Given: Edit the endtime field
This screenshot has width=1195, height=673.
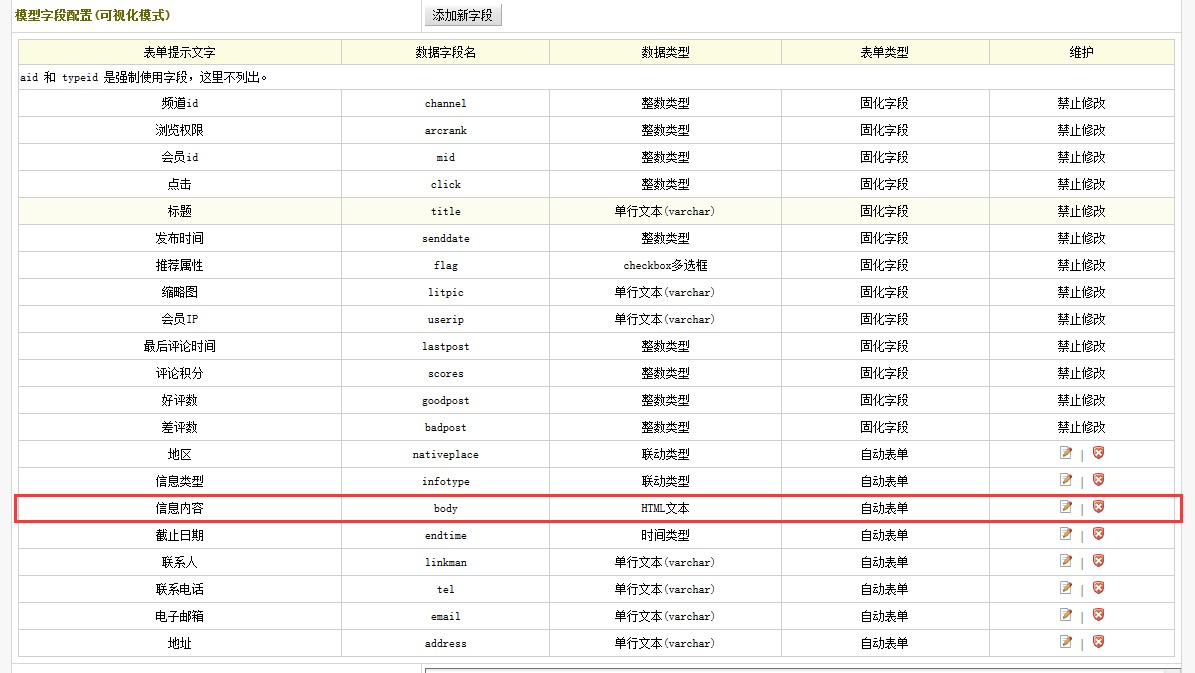Looking at the screenshot, I should click(x=1065, y=534).
